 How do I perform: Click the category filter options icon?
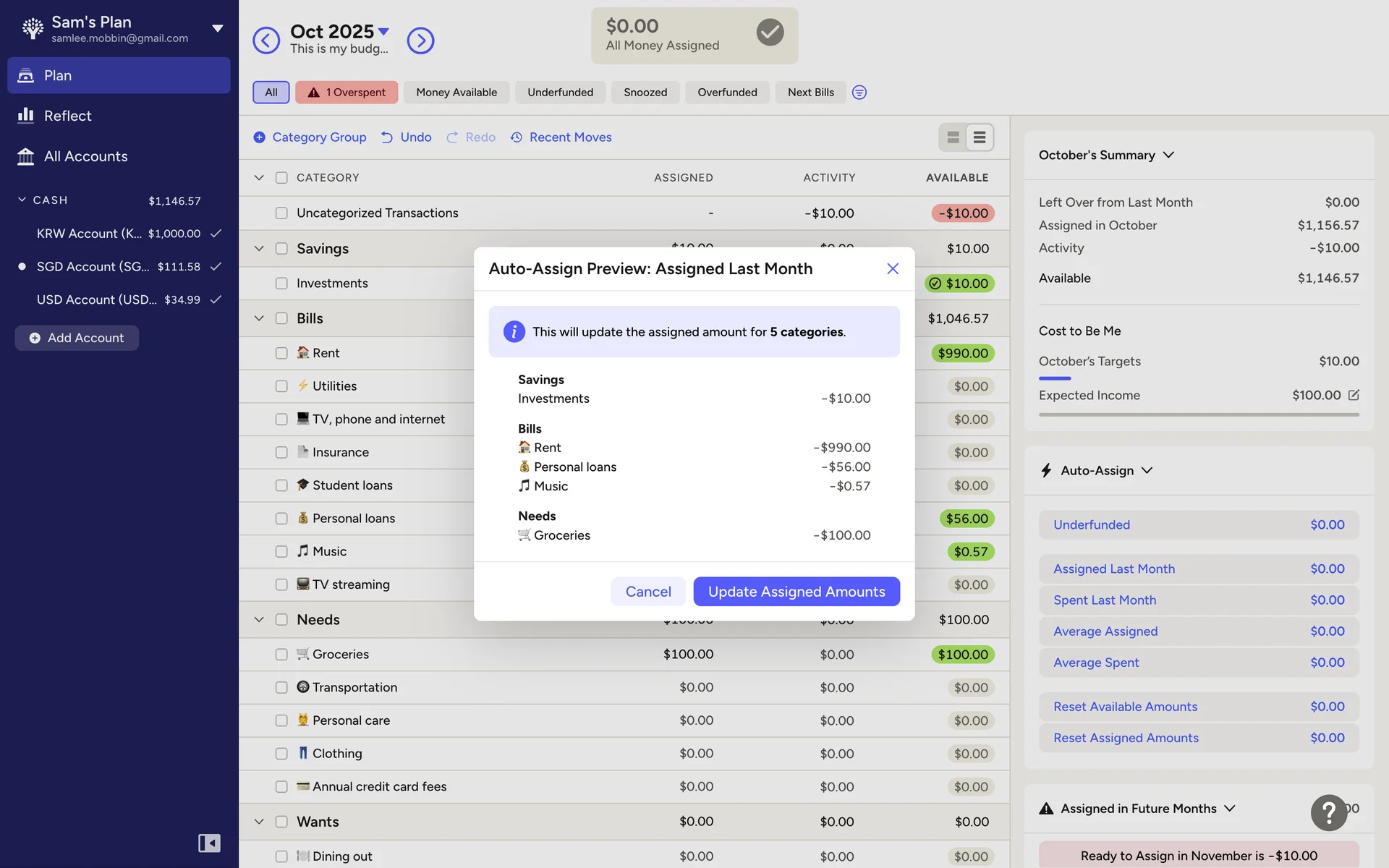coord(859,93)
